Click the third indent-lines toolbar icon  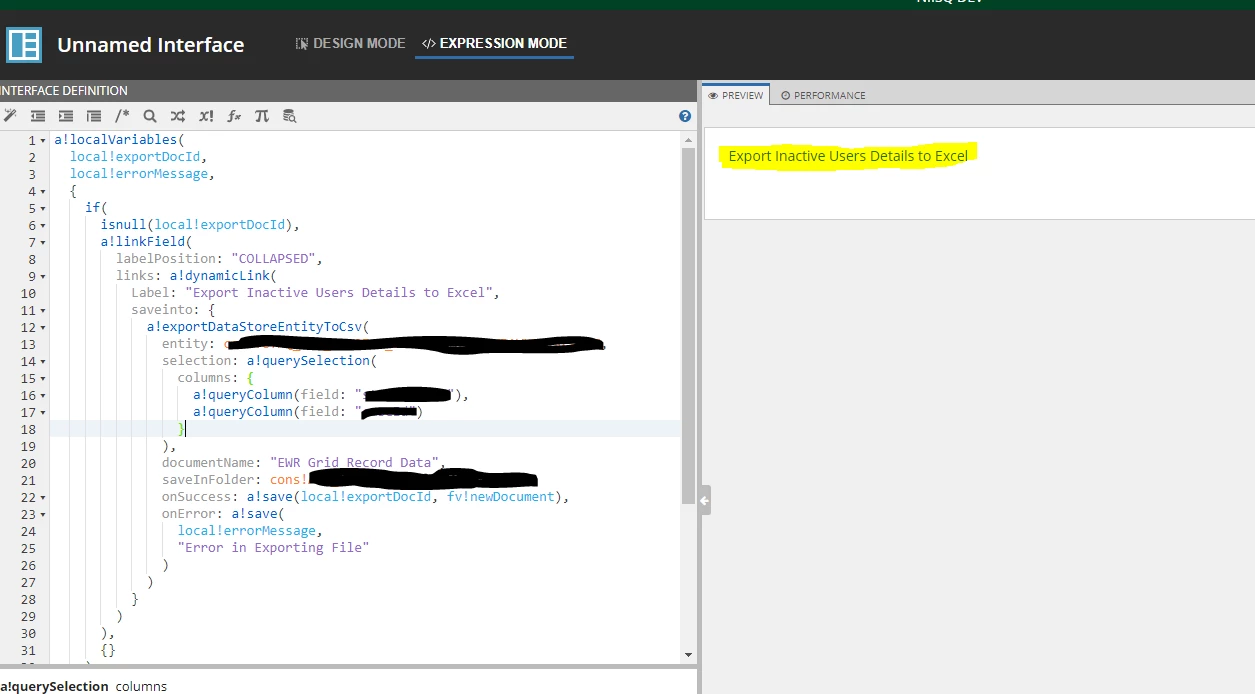coord(94,116)
